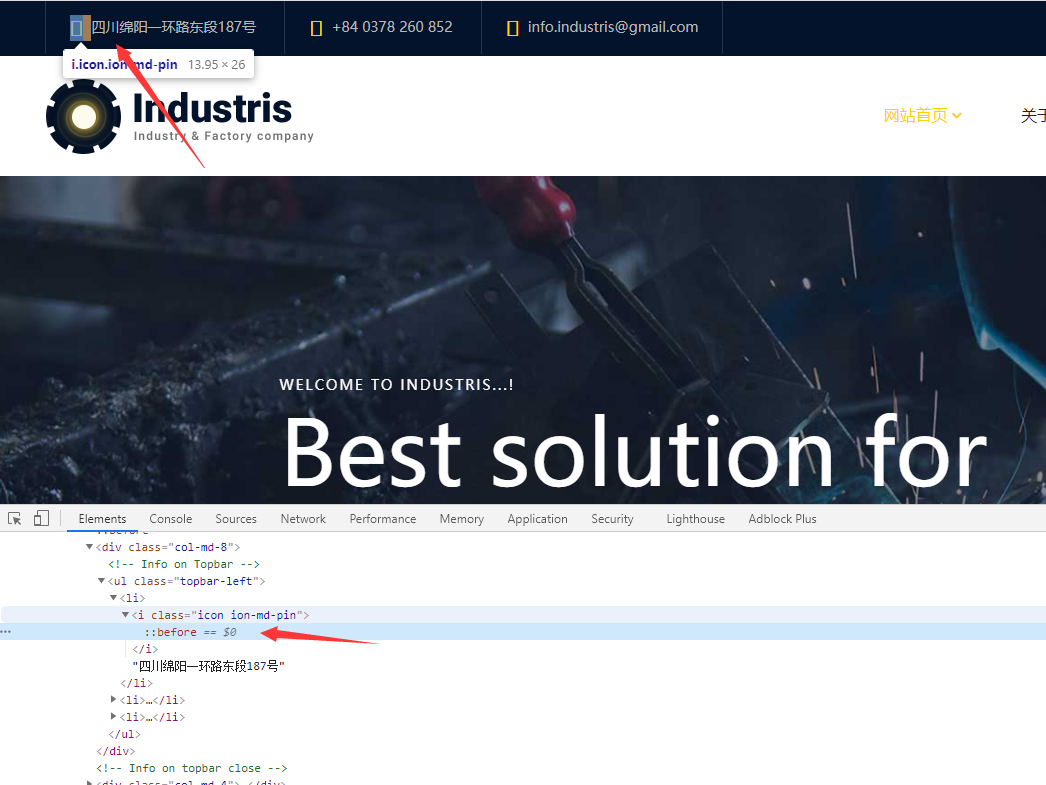The image size is (1046, 785).
Task: Click the missing icon before phone number
Action: click(x=316, y=28)
